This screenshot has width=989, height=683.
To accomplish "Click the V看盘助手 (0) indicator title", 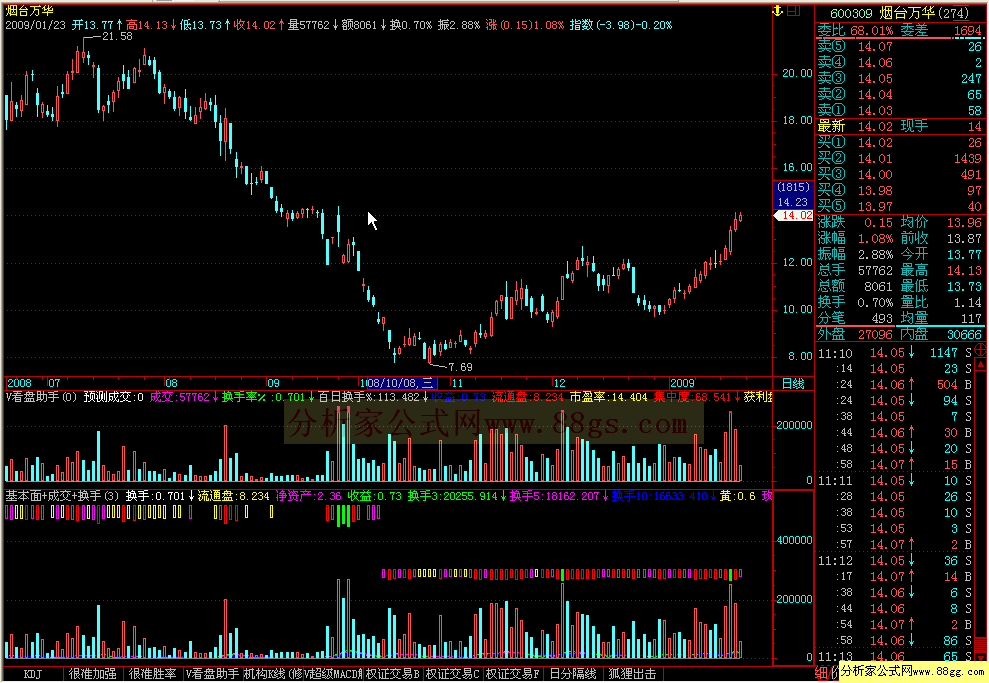I will coord(42,397).
